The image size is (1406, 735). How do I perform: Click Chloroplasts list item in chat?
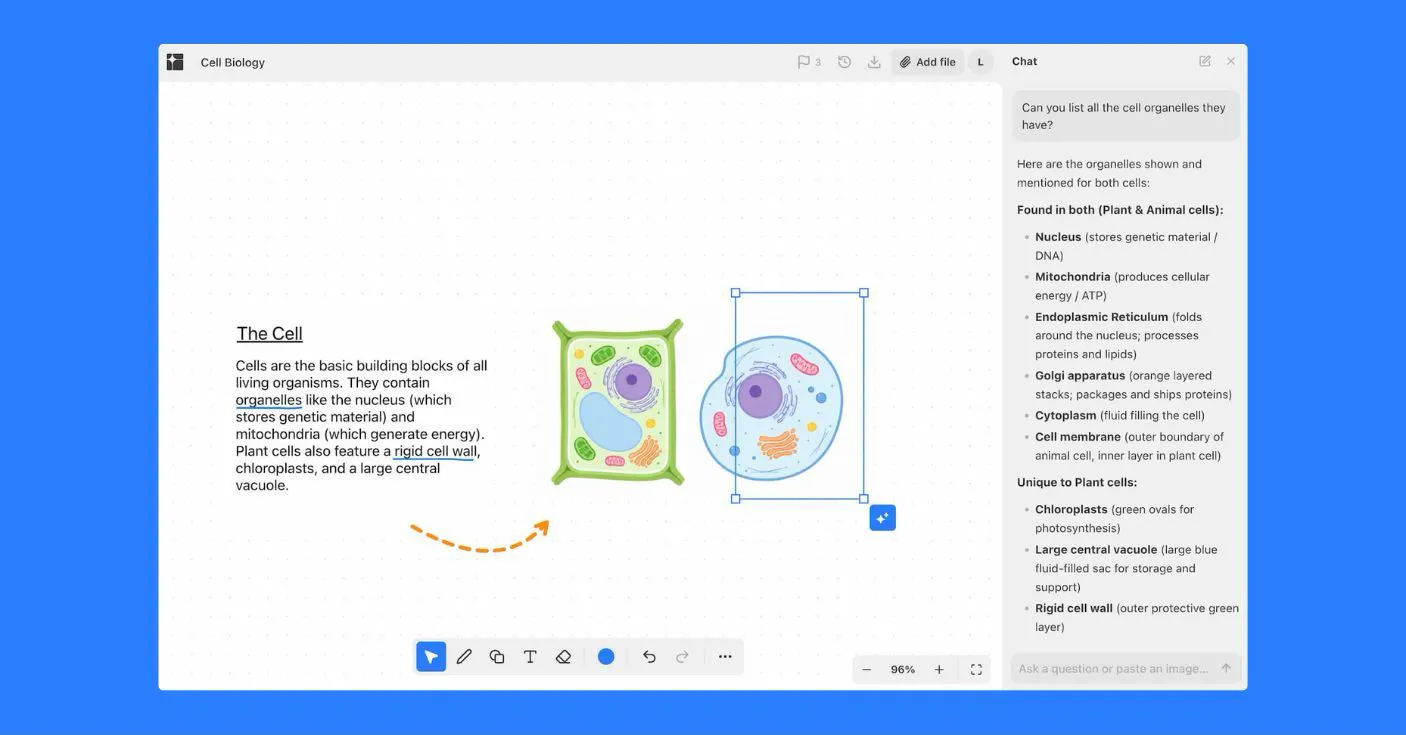pyautogui.click(x=1115, y=518)
